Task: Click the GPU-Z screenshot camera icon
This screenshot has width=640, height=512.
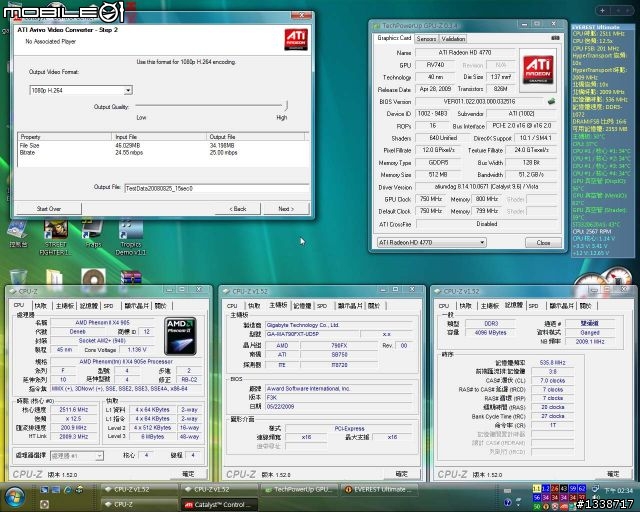Action: [555, 38]
